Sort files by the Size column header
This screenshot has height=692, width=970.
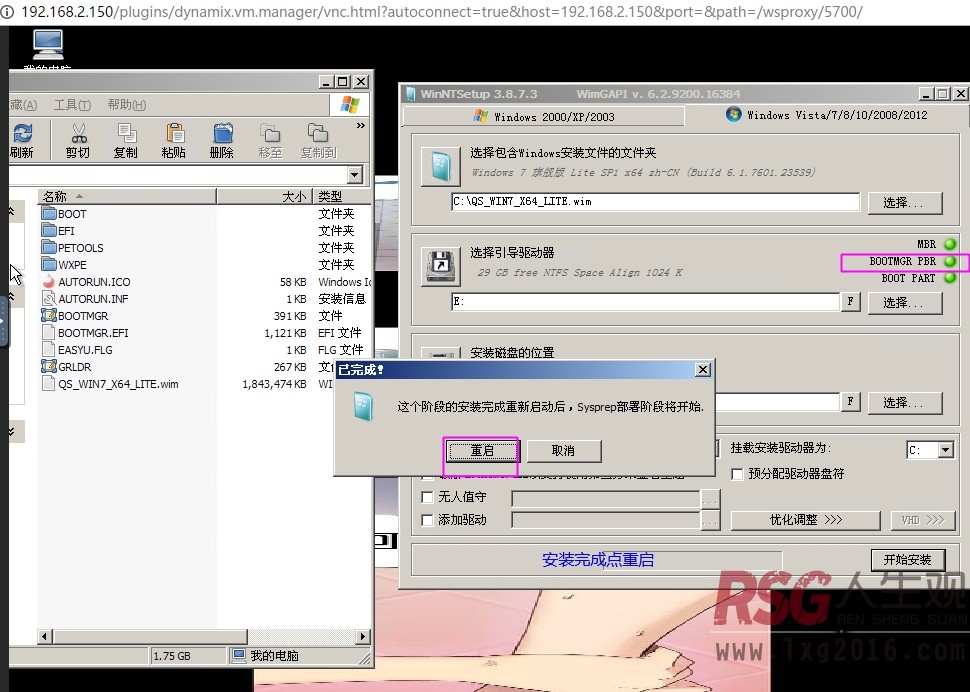(x=265, y=197)
